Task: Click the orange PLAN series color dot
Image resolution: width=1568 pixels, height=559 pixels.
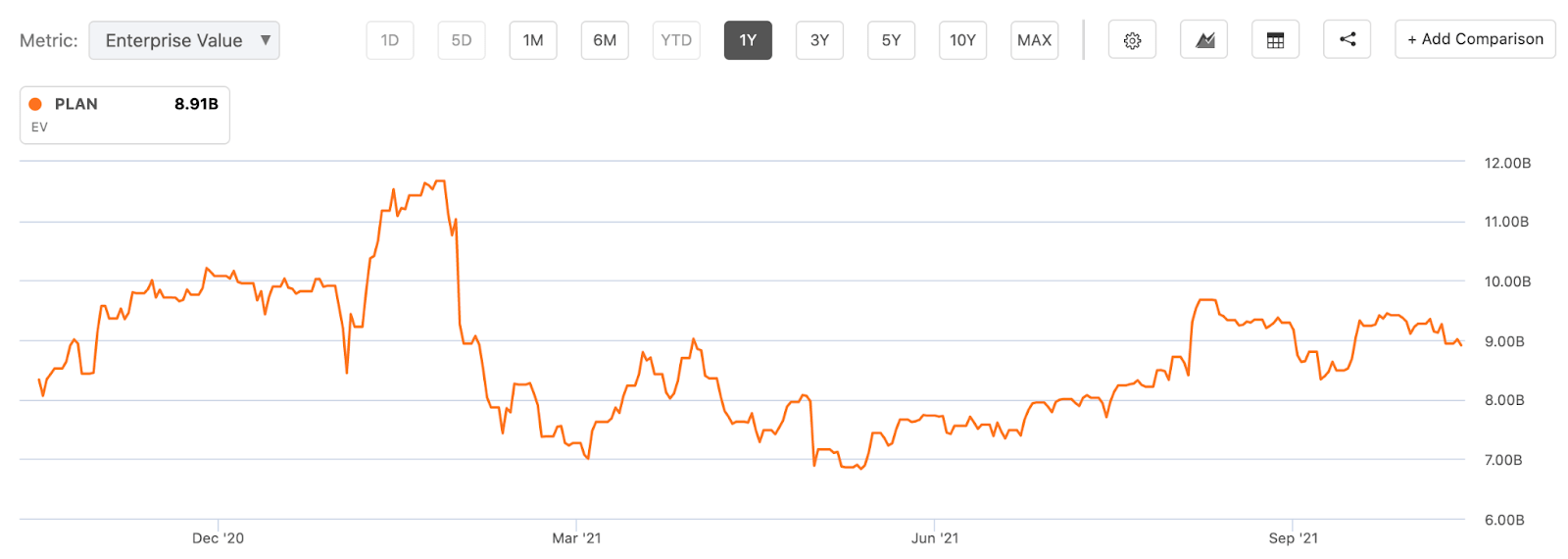Action: coord(35,104)
